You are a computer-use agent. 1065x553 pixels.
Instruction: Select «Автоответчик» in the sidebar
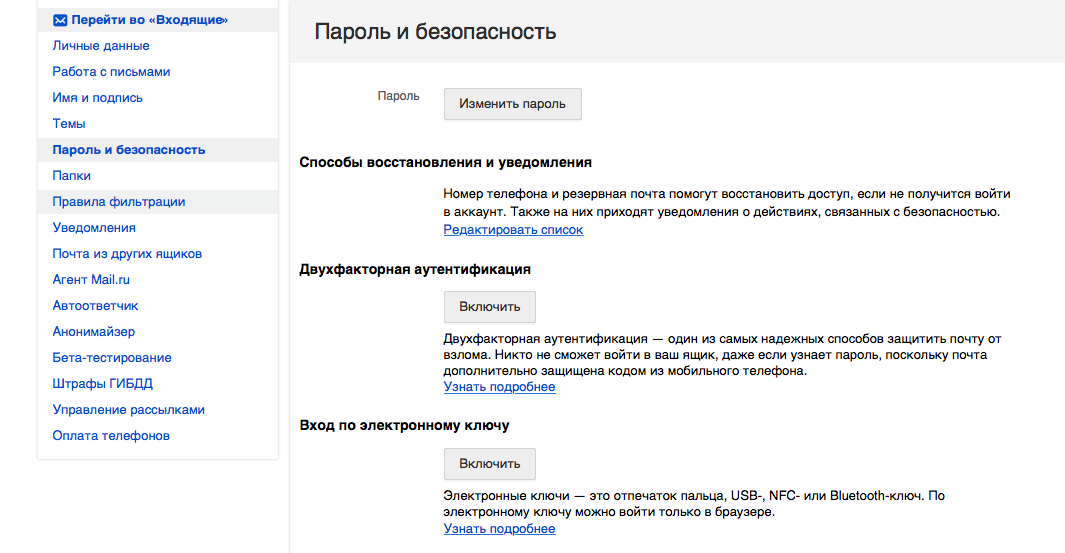(x=95, y=306)
